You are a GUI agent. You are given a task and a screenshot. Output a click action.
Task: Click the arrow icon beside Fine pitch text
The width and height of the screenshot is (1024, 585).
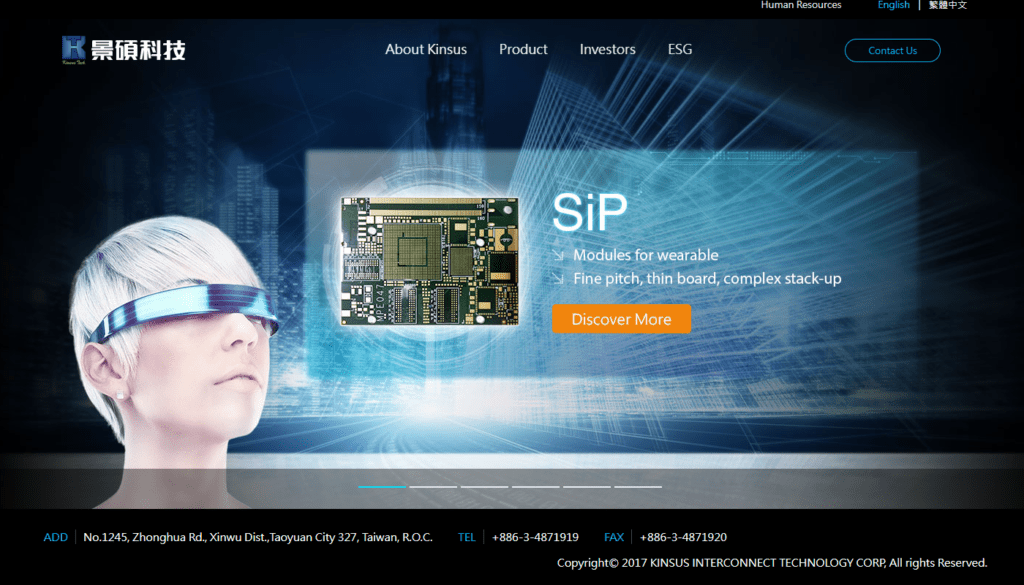coord(559,279)
